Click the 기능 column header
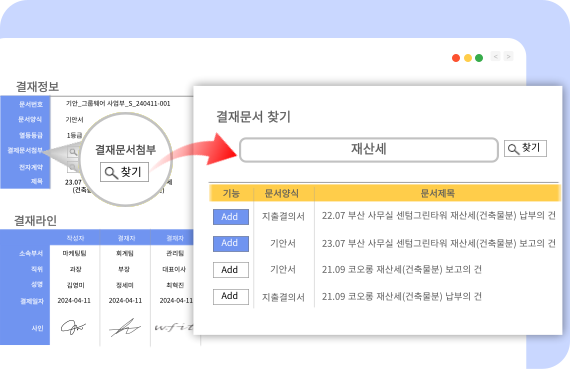Image resolution: width=570 pixels, height=370 pixels. (x=231, y=193)
